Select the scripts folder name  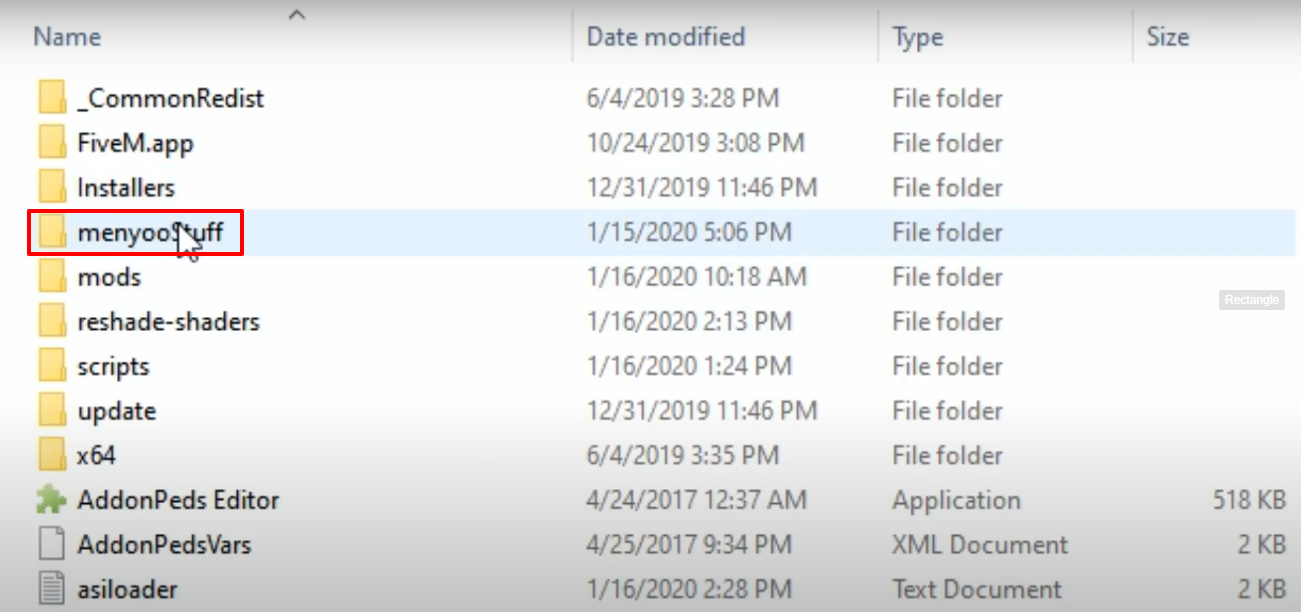tap(113, 366)
